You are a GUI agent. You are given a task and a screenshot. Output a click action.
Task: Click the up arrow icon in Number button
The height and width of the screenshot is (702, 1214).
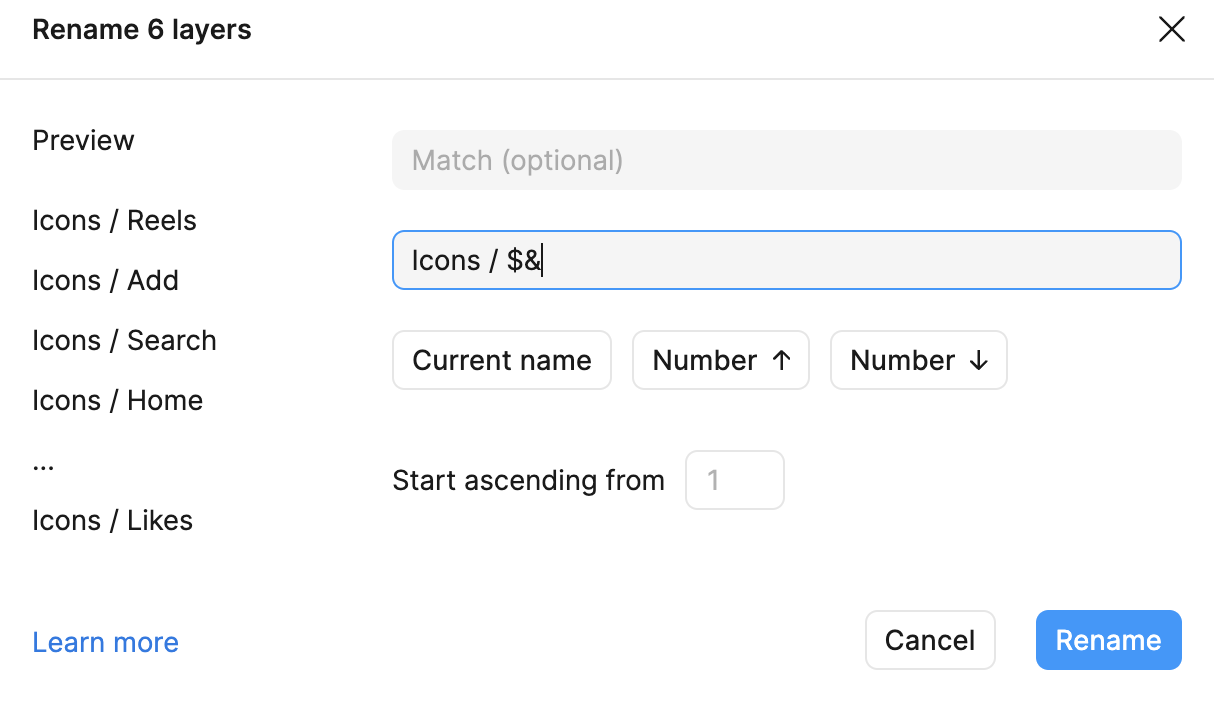click(782, 360)
